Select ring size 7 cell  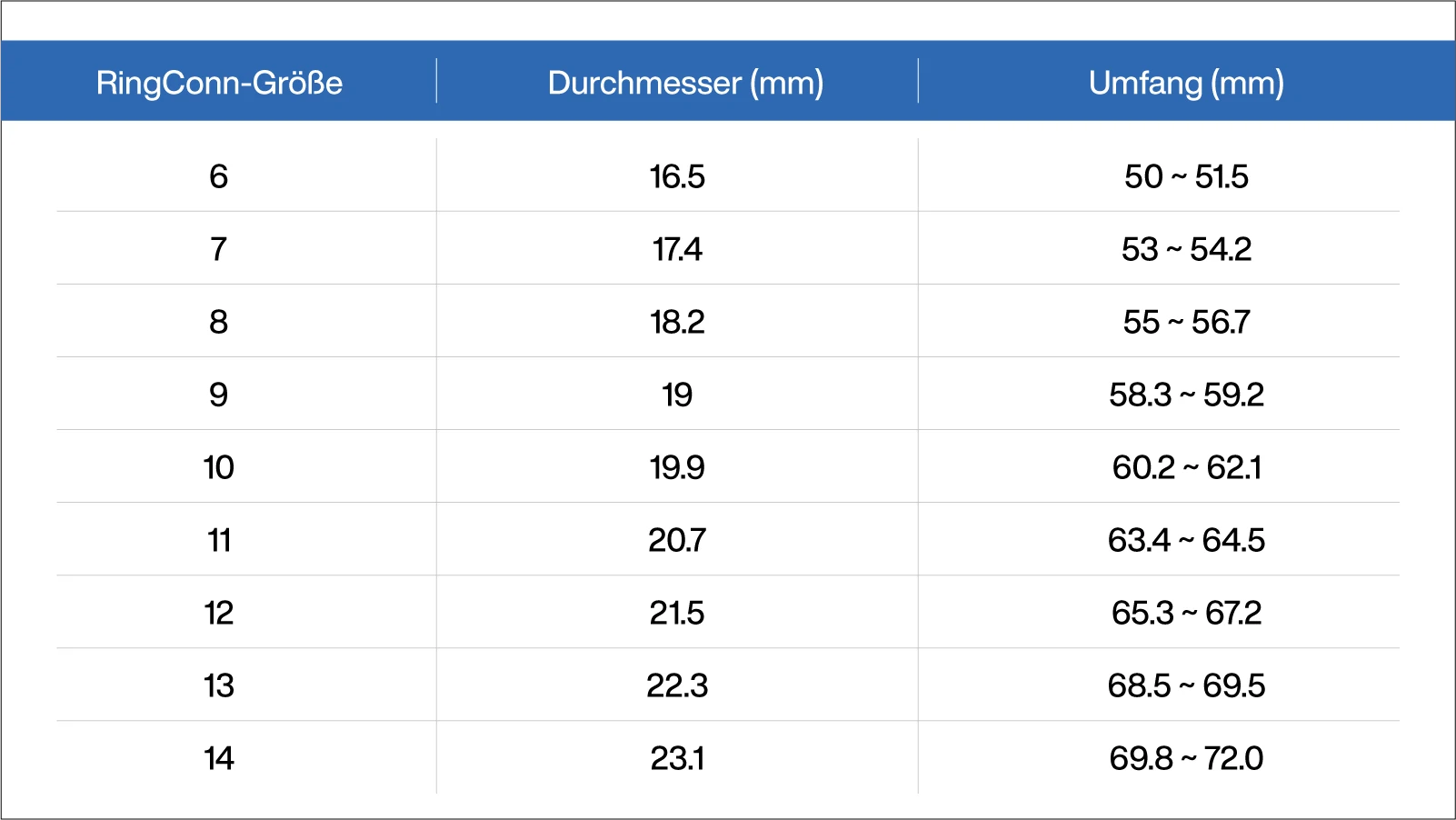tap(218, 249)
